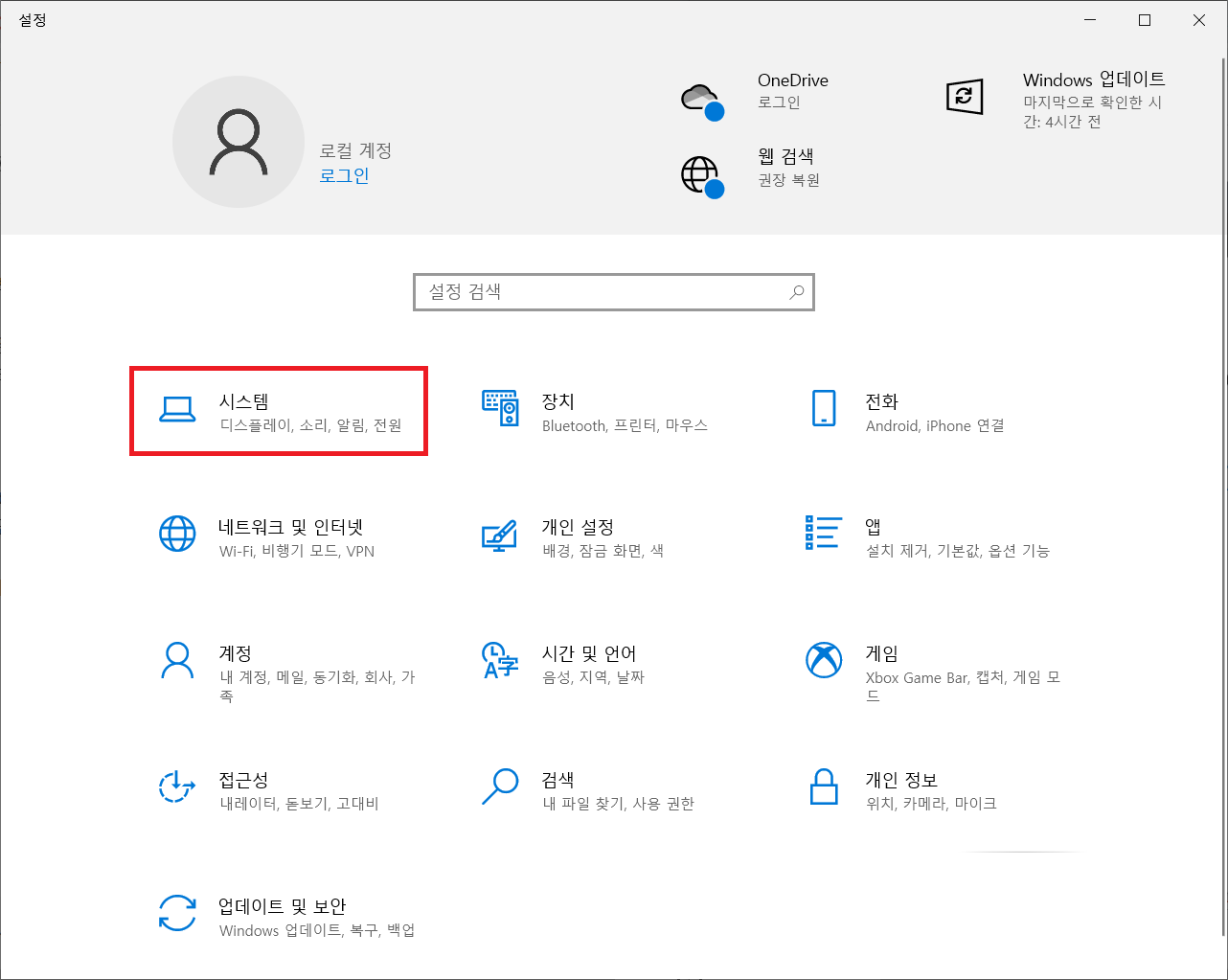Image resolution: width=1228 pixels, height=980 pixels.
Task: Select the 게임 category title
Action: point(882,653)
